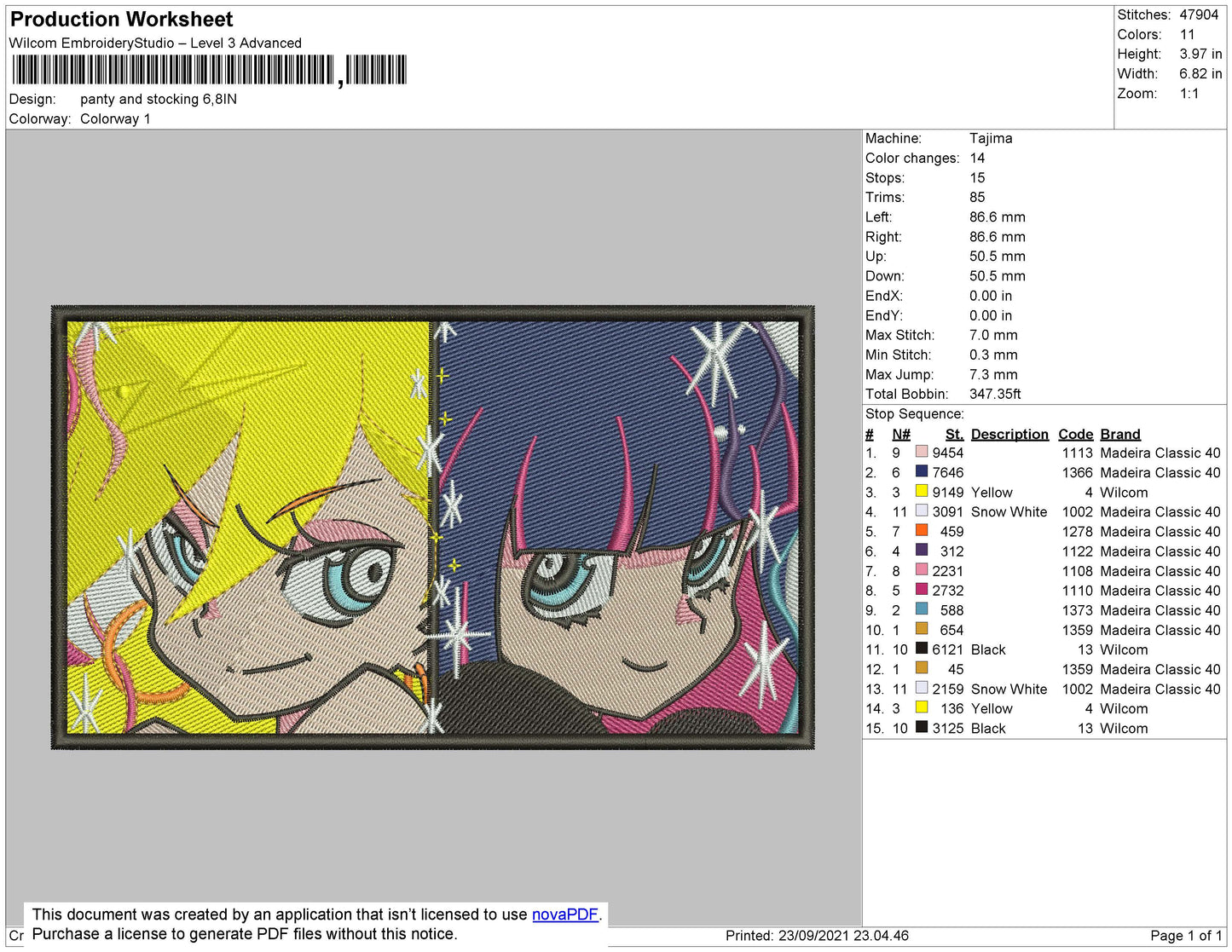Click 'Wilcom' brand in the 9149 Yellow row
1232x952 pixels.
tap(1124, 492)
